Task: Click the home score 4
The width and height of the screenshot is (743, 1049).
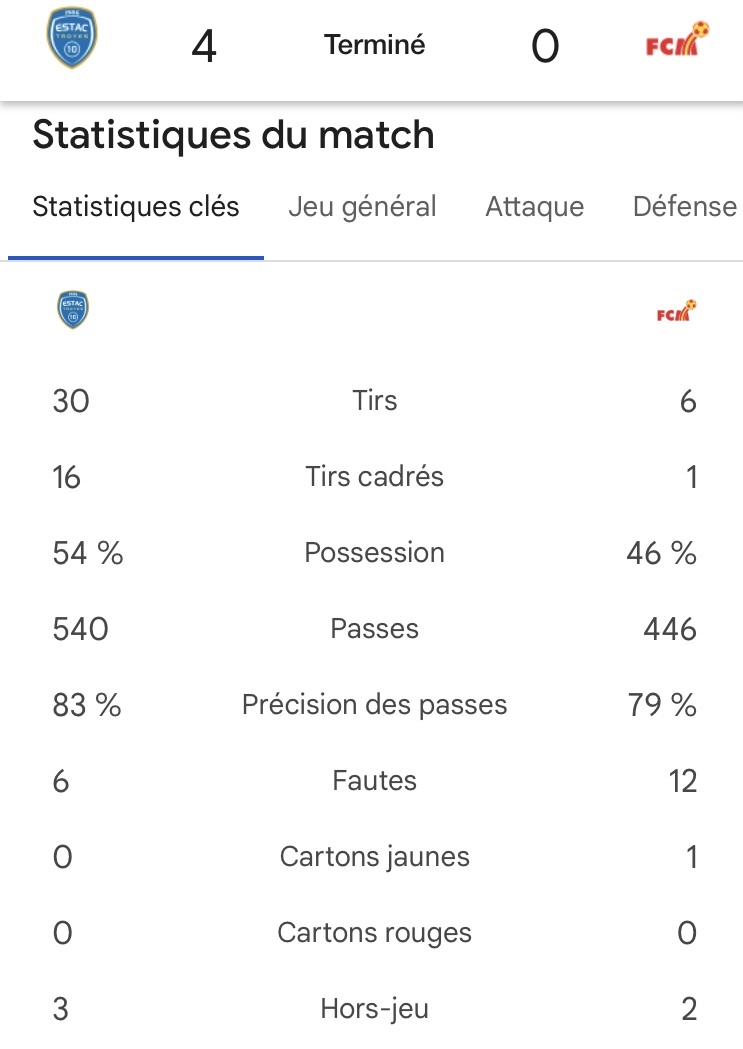Action: coord(204,46)
